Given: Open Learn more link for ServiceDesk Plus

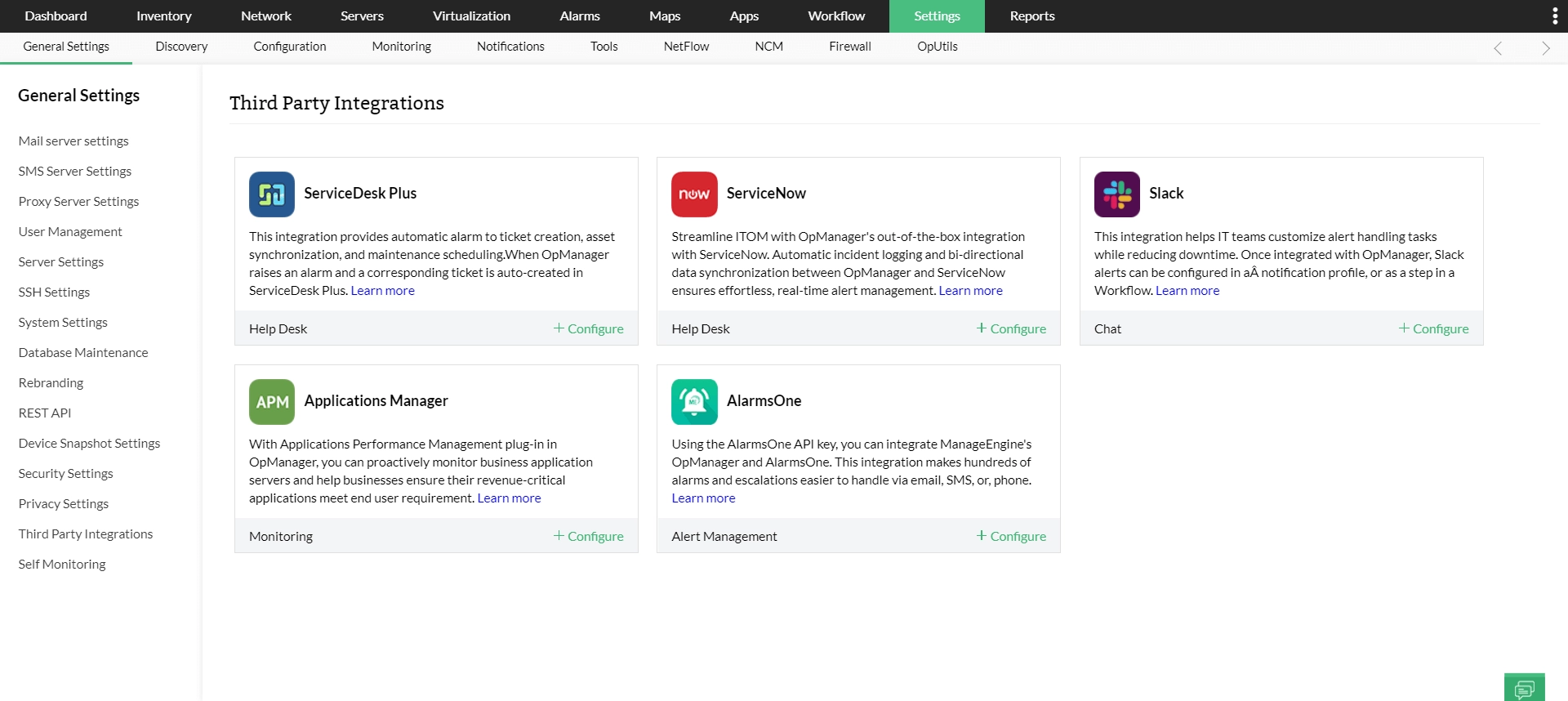Looking at the screenshot, I should point(382,291).
